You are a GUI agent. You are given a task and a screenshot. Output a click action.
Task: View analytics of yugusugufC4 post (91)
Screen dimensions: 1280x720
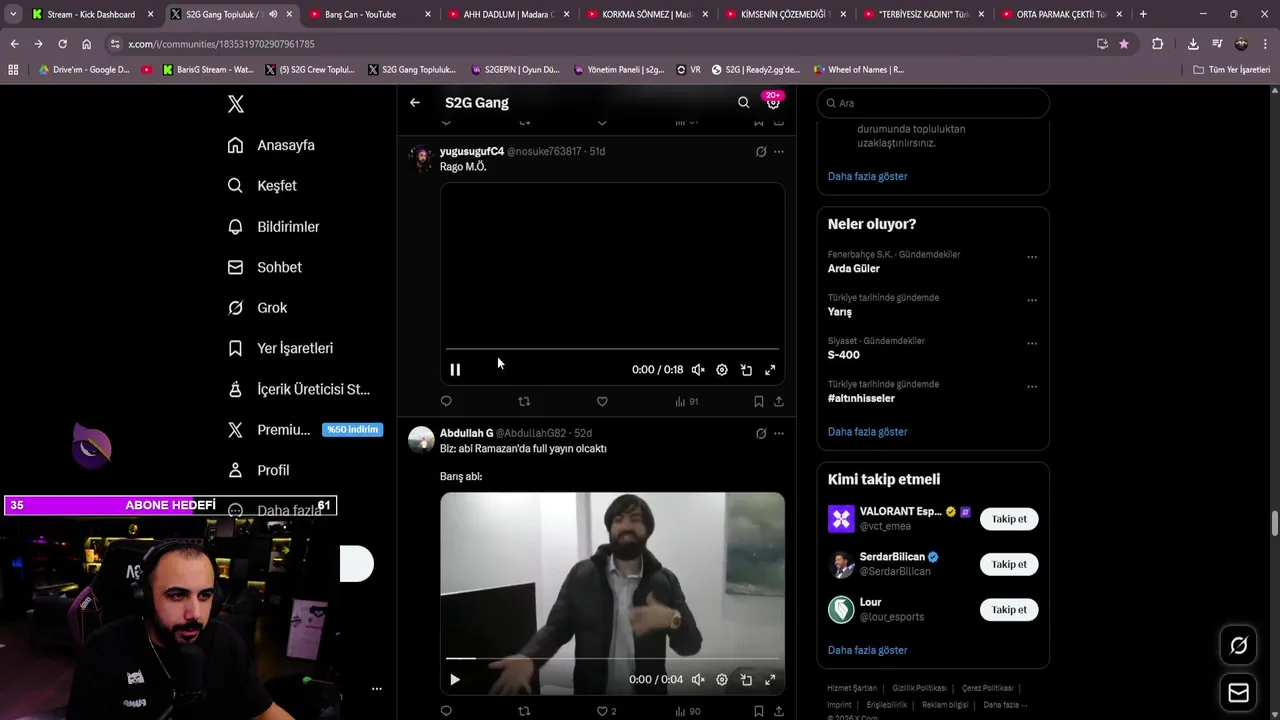pyautogui.click(x=686, y=401)
